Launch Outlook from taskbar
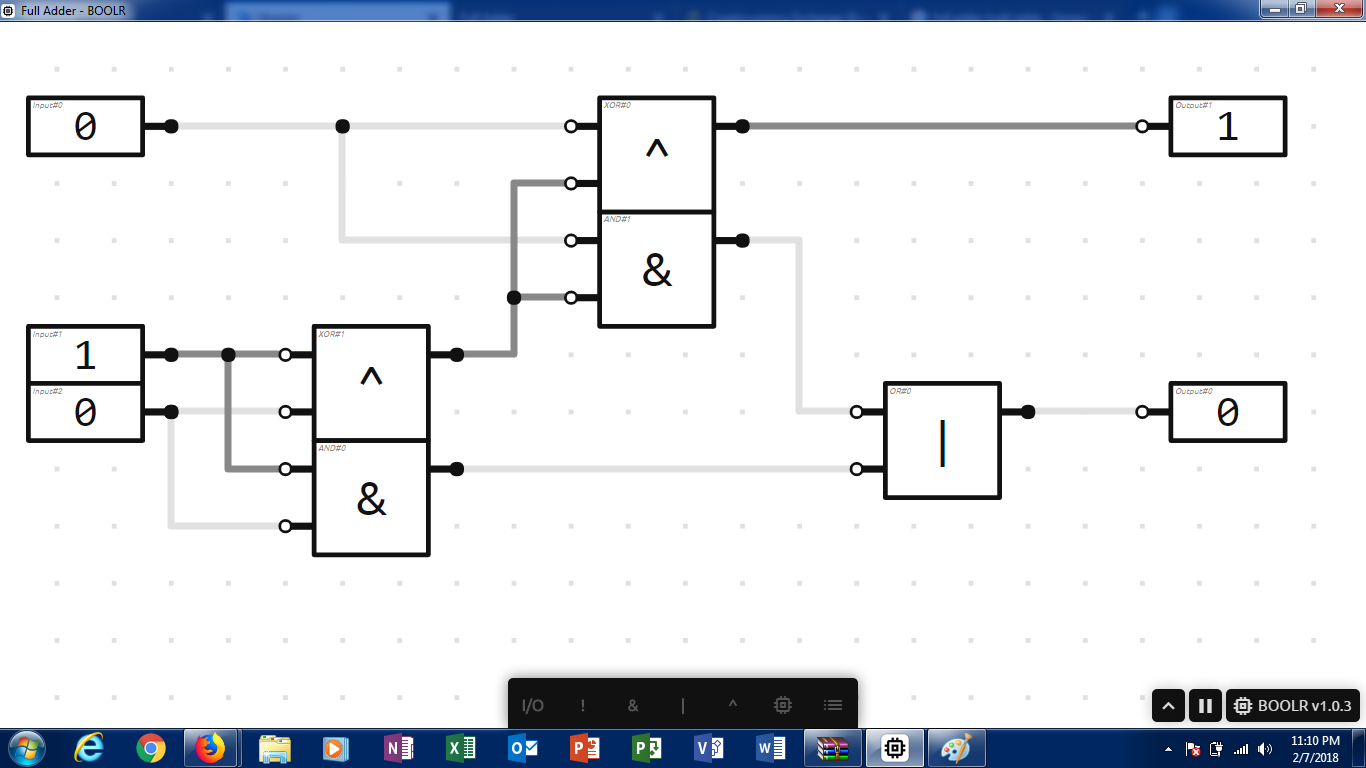Viewport: 1366px width, 768px height. 522,747
